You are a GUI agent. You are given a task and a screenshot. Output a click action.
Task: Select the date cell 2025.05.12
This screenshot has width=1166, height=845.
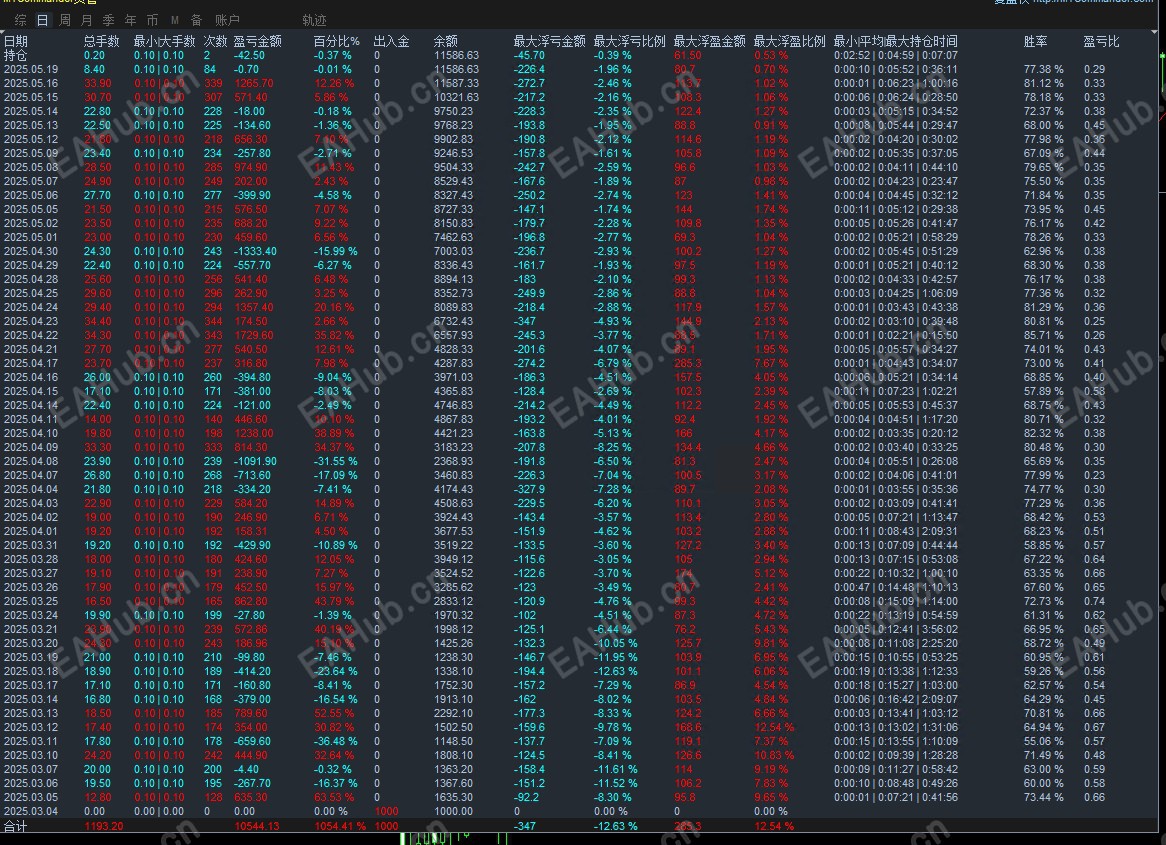click(30, 139)
